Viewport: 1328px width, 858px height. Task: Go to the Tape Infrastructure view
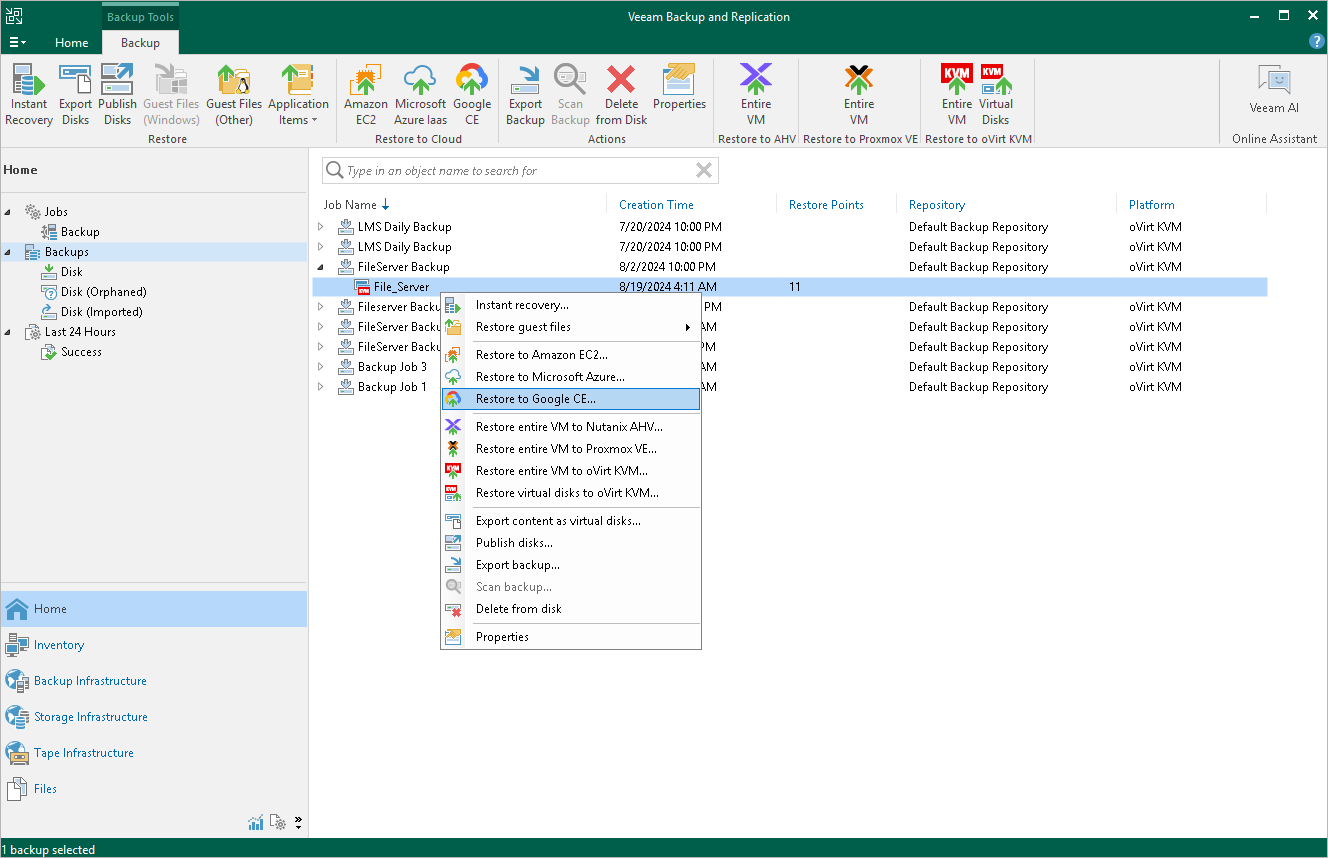click(x=154, y=753)
